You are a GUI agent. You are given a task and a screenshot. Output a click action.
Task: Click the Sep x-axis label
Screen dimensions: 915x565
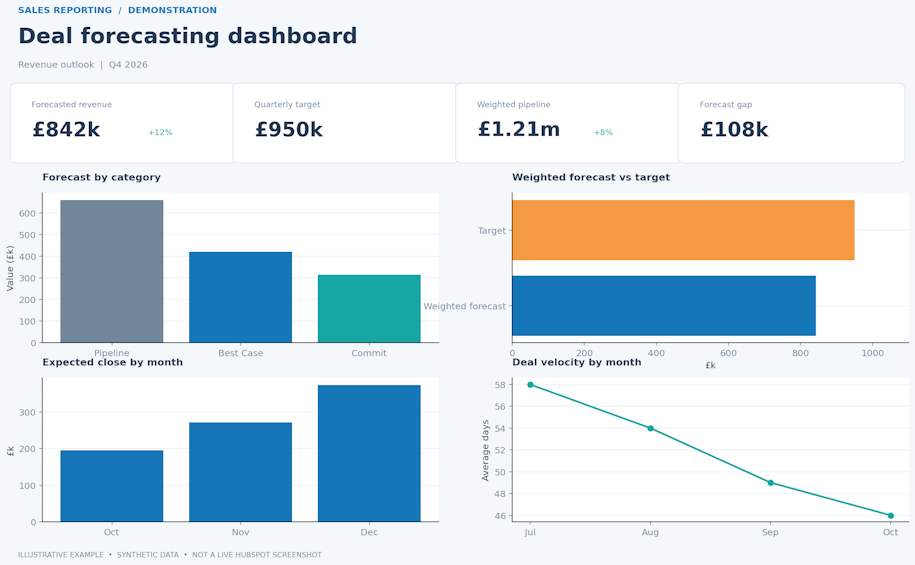[770, 532]
